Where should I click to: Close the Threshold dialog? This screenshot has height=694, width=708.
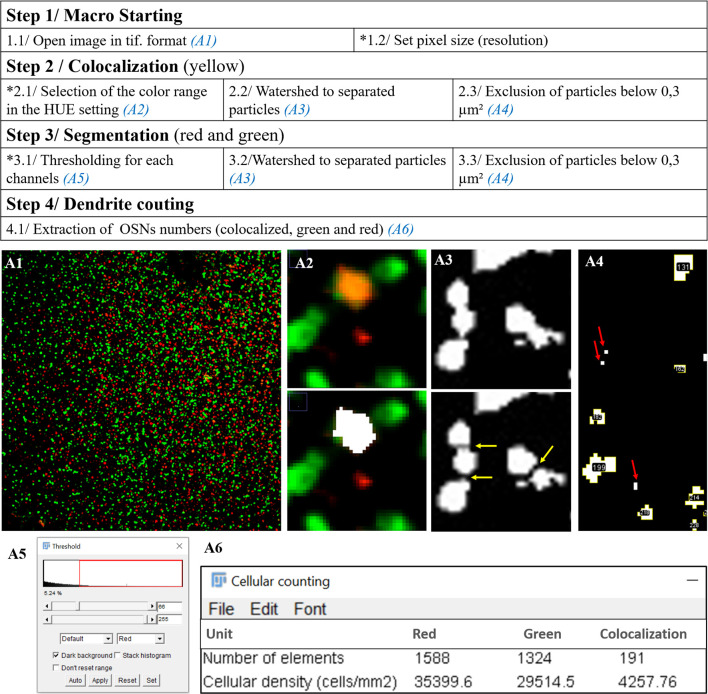tap(179, 547)
